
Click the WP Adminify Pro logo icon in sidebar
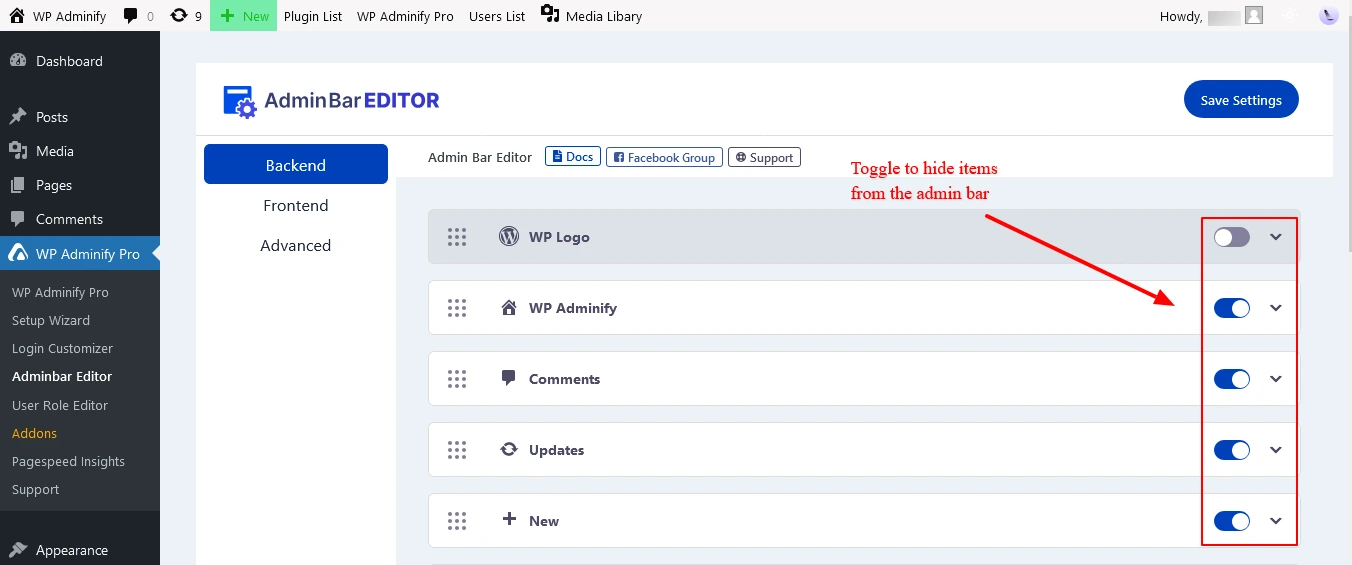(18, 254)
